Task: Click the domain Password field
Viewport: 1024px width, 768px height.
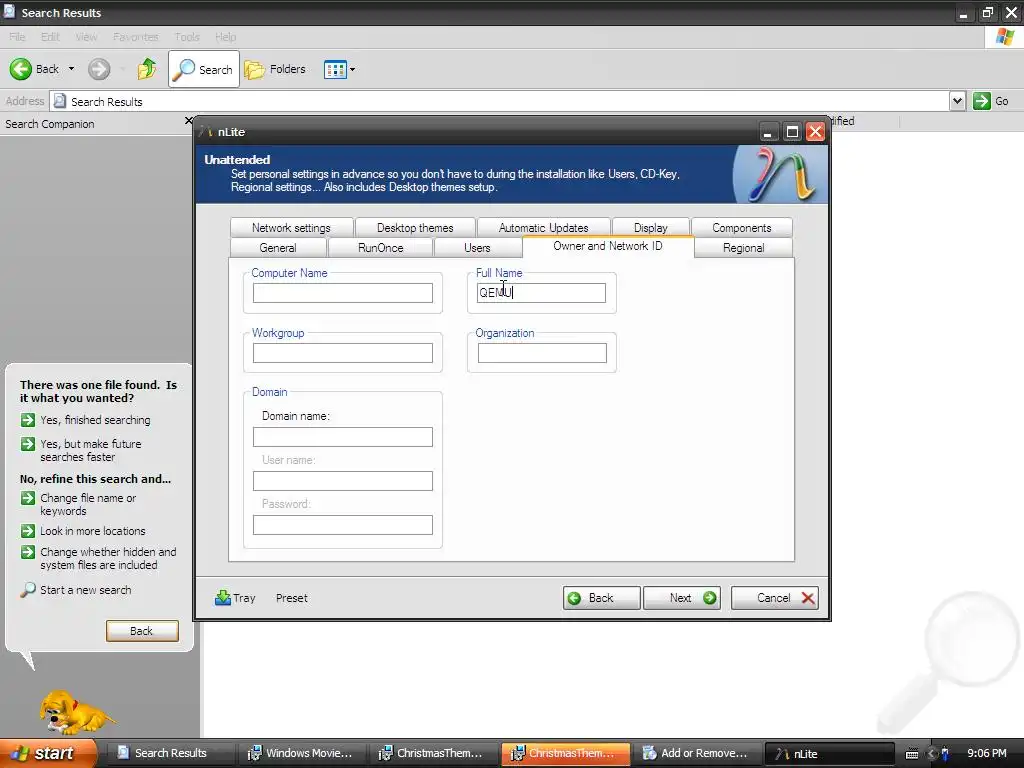Action: point(343,525)
